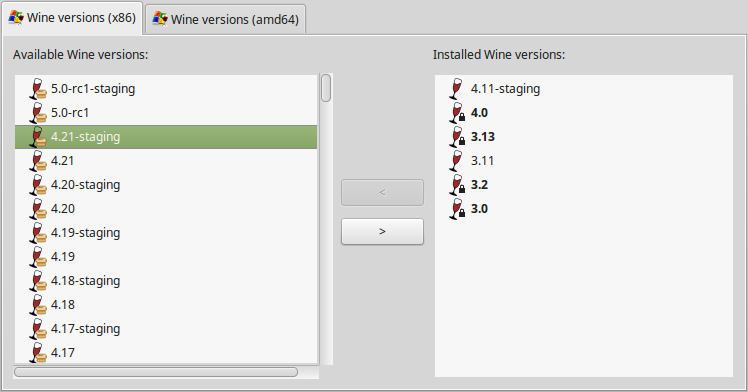The width and height of the screenshot is (748, 392).
Task: Select 4.21-staging in available versions
Action: (x=166, y=137)
